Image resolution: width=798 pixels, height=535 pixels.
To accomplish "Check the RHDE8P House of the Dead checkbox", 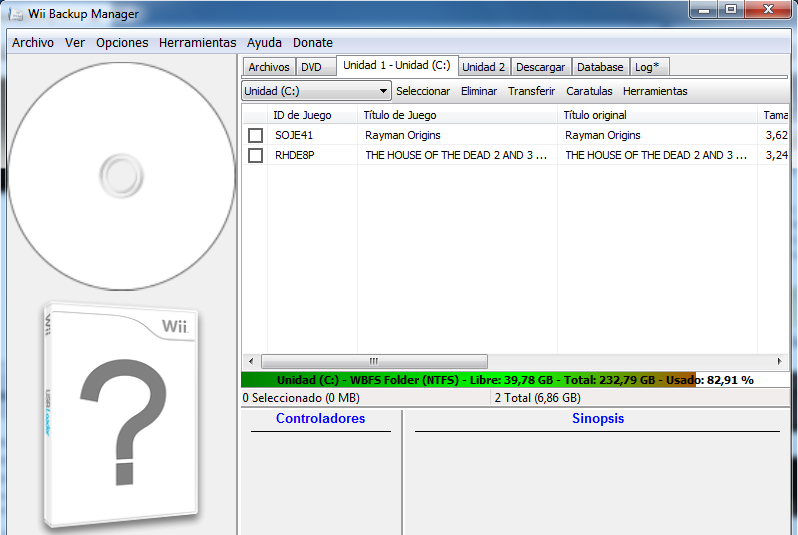I will pos(255,155).
